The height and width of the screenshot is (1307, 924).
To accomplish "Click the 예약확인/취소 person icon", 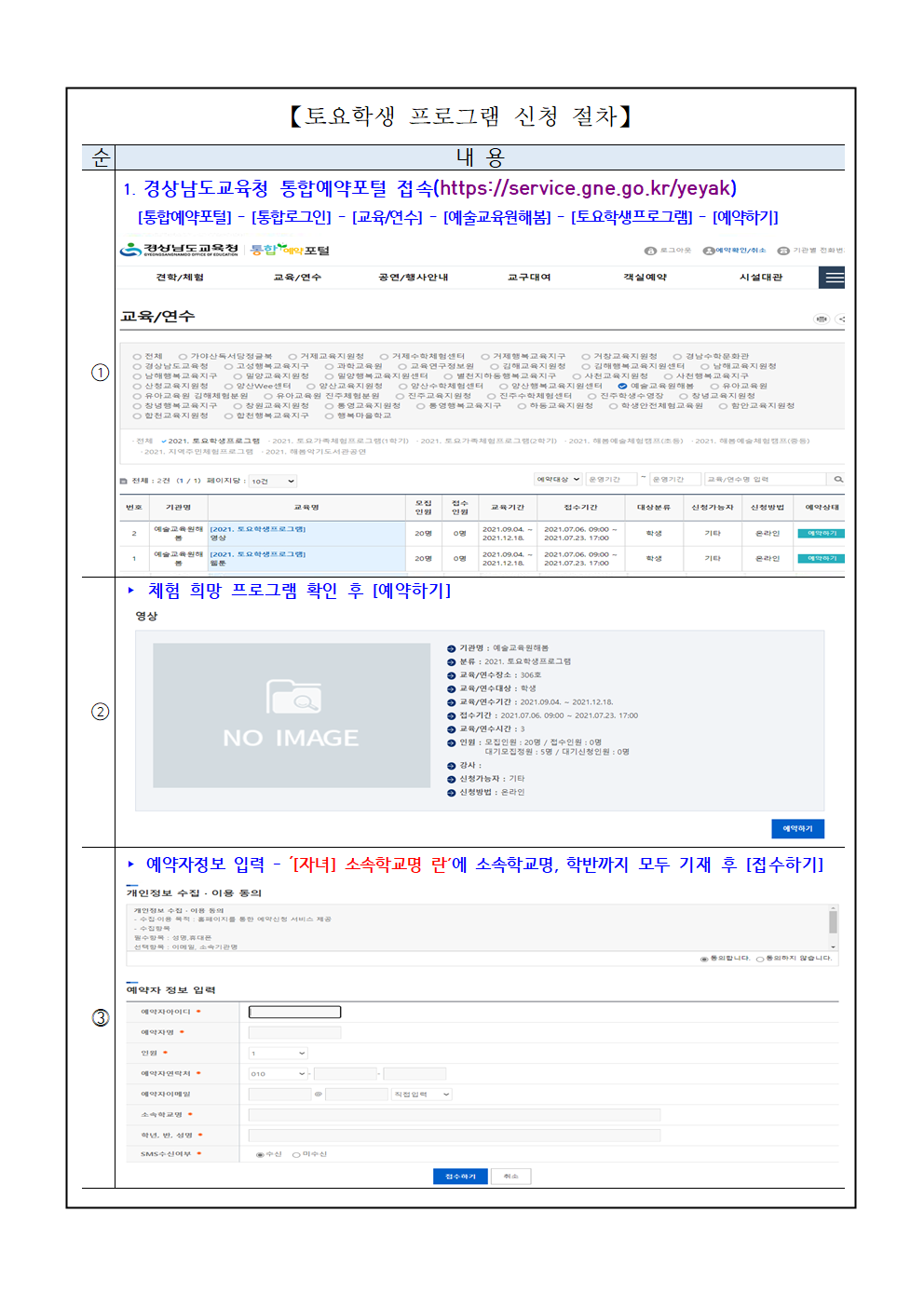I will point(708,251).
